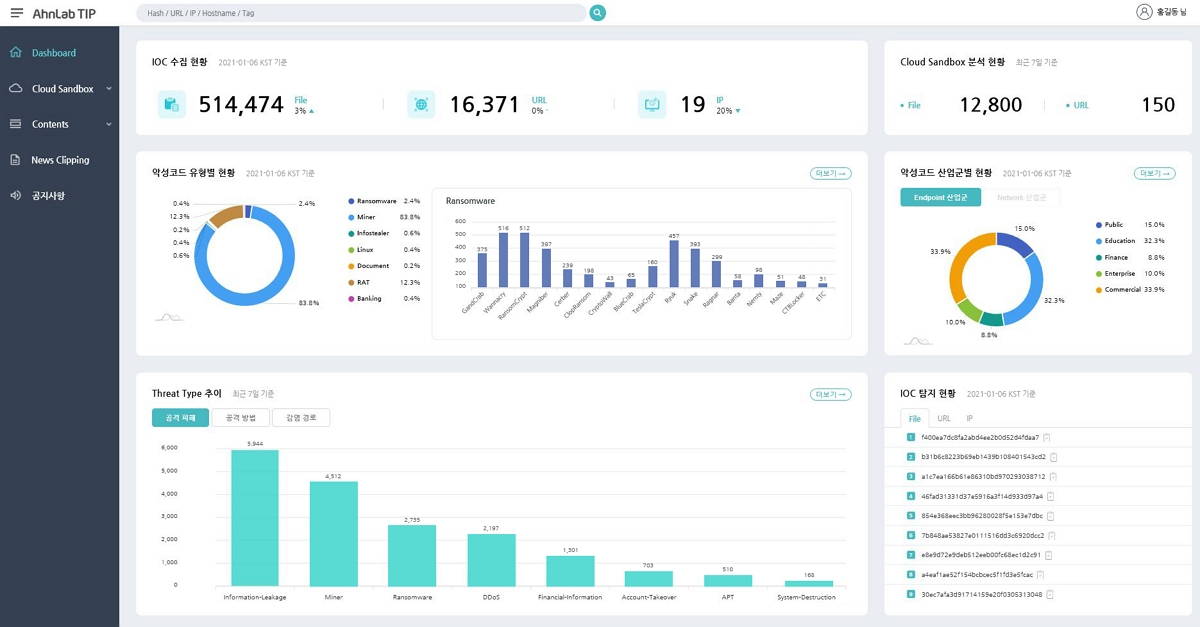Click the File IOC count icon

[x=172, y=104]
